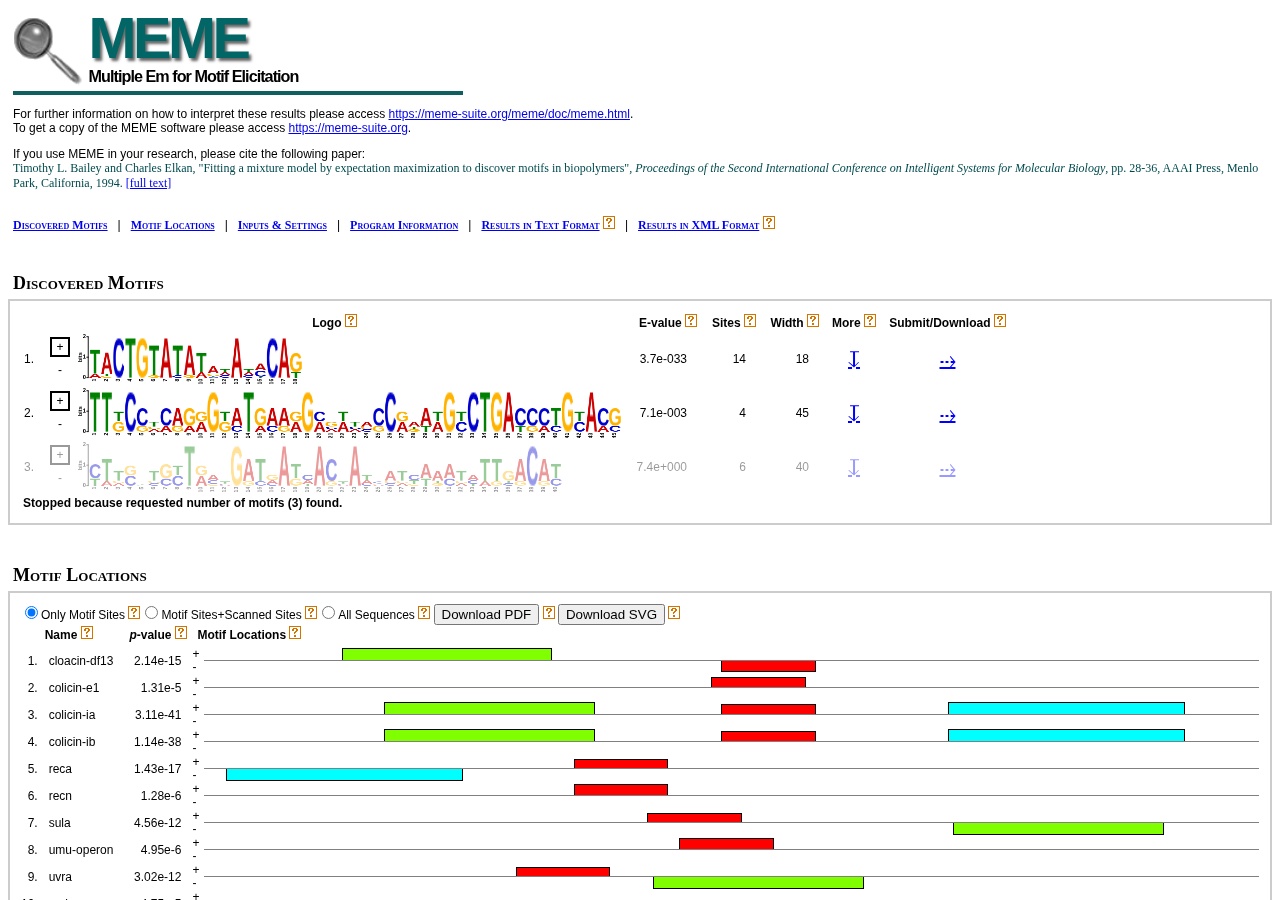This screenshot has width=1280, height=900.
Task: Open help for Results in Text Format
Action: [x=609, y=223]
